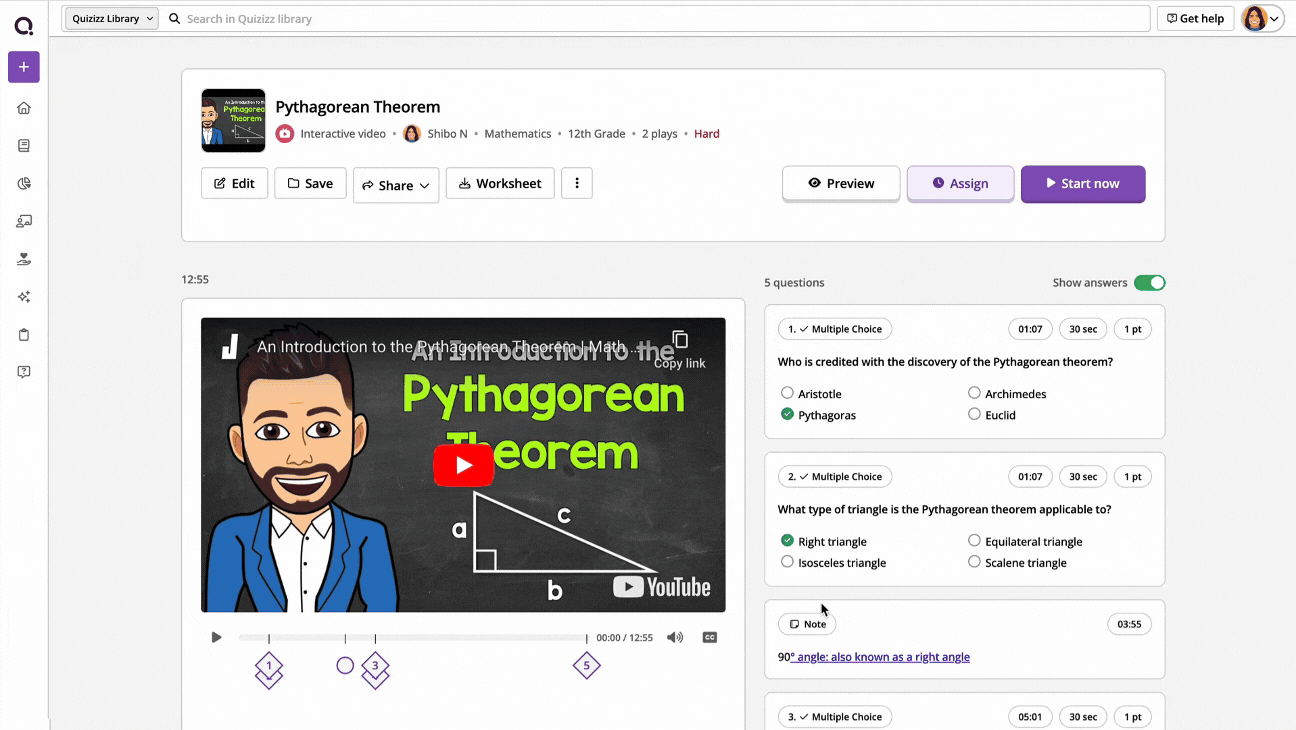Screen dimensions: 1296x730
Task: Click the channel logo on video corner
Action: tap(230, 347)
